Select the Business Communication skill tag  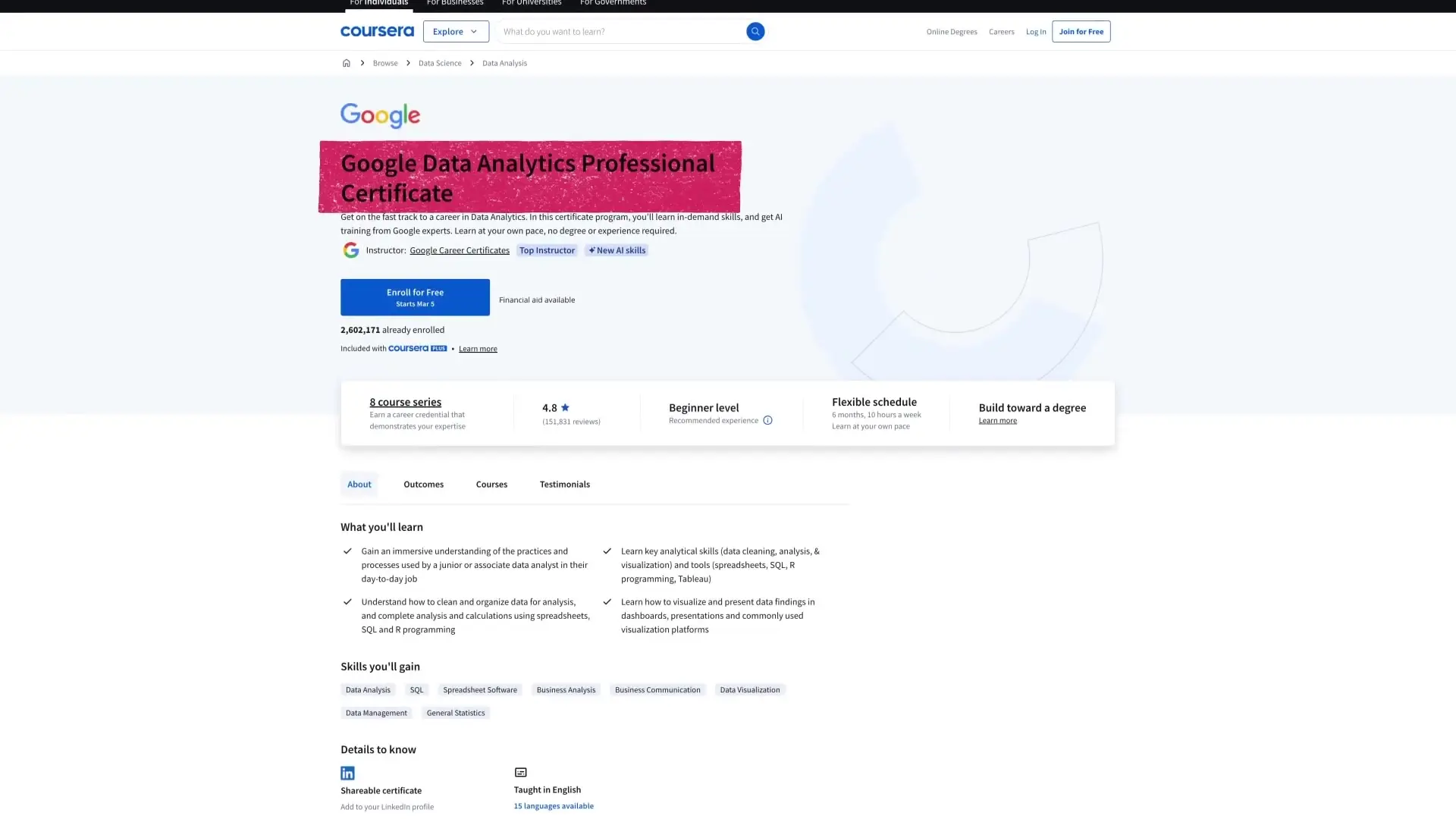(657, 689)
